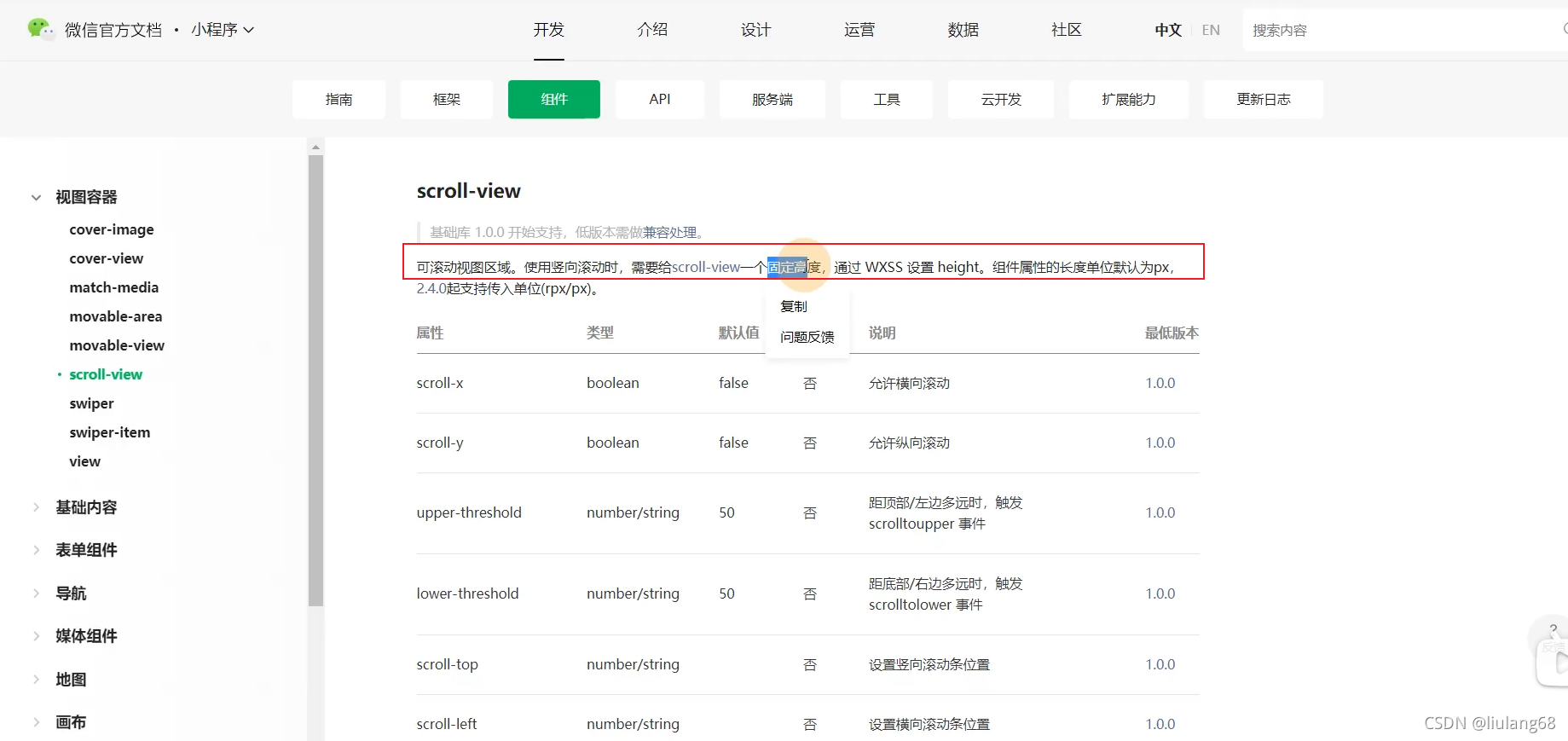
Task: Expand the 媒体组件 sidebar section
Action: [x=86, y=636]
